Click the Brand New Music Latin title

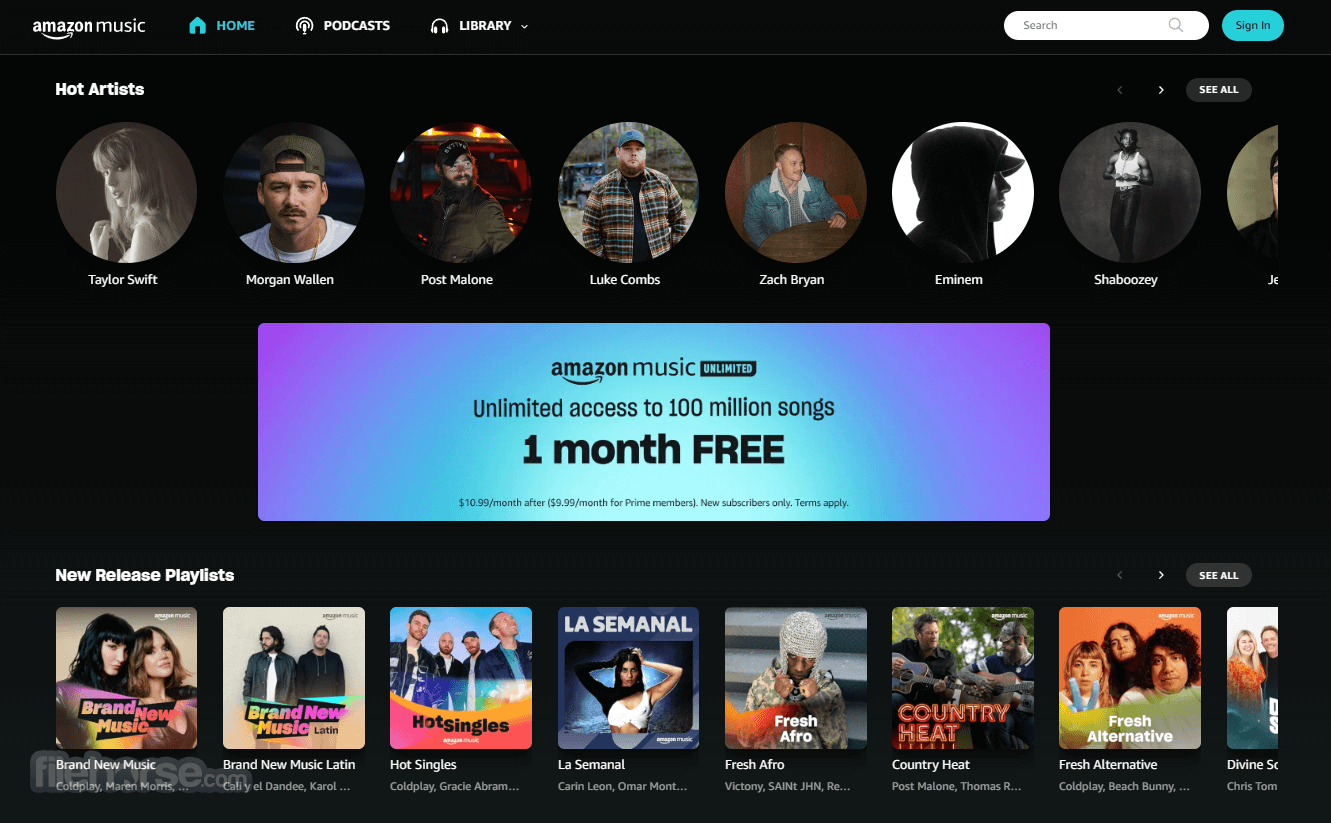[x=289, y=765]
